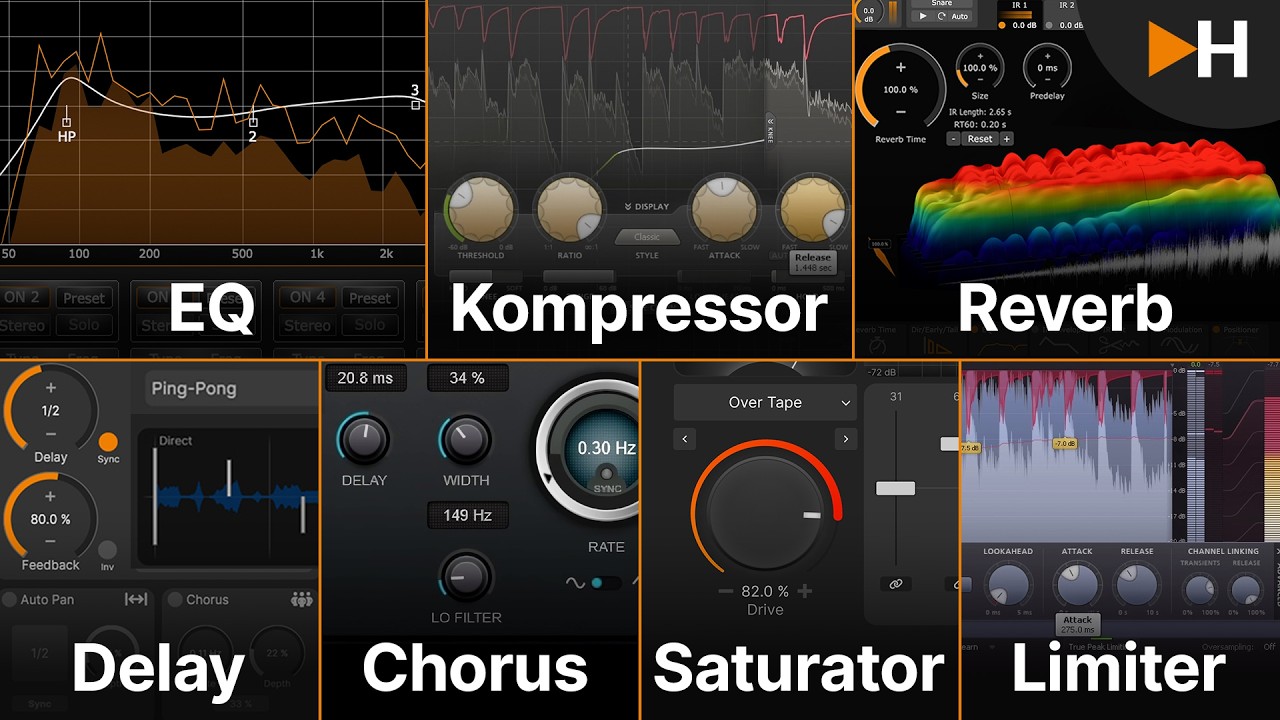
Task: Select next saturation type with right arrow
Action: (x=846, y=439)
